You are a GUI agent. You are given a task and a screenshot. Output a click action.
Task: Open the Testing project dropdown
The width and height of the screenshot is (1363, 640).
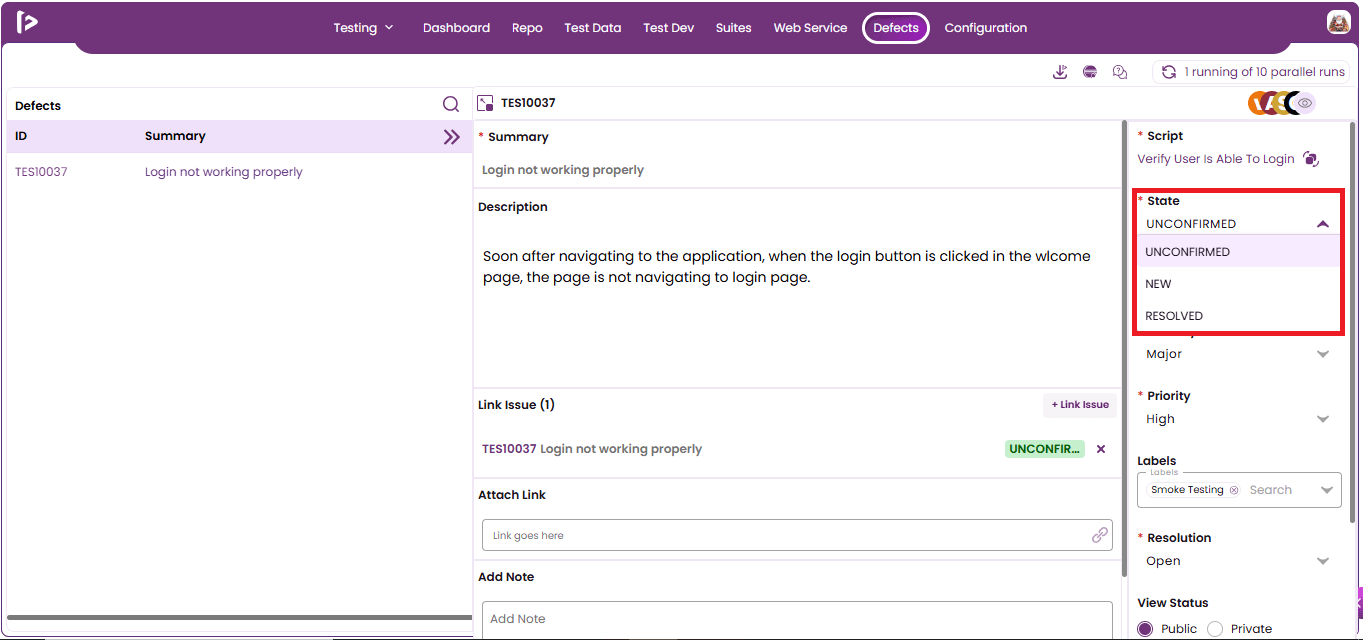click(364, 28)
